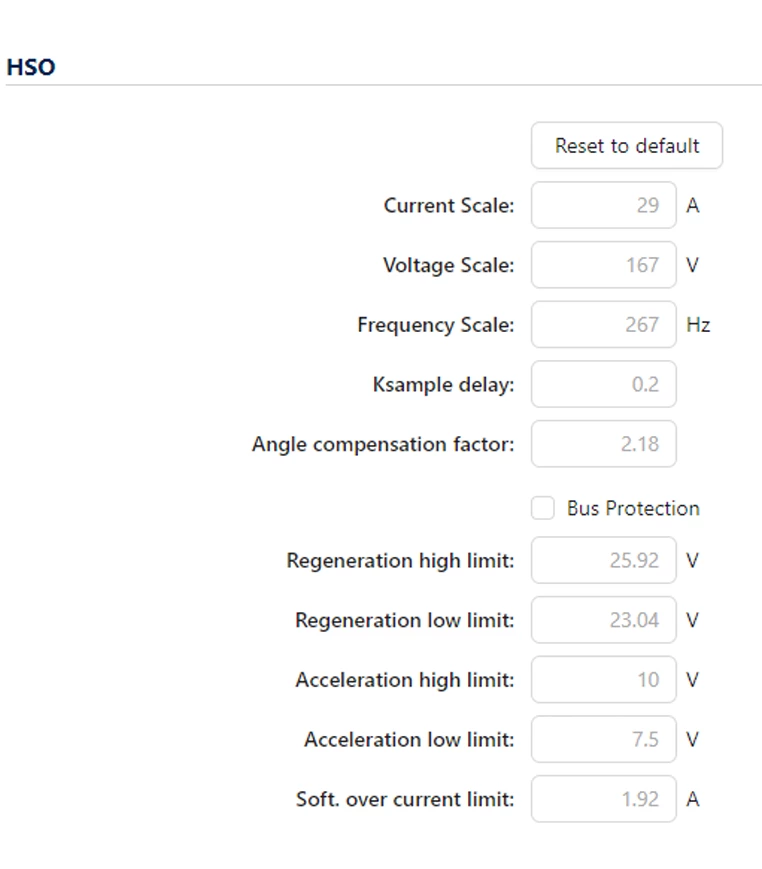
Task: Click the Ksample delay label
Action: [x=443, y=385]
